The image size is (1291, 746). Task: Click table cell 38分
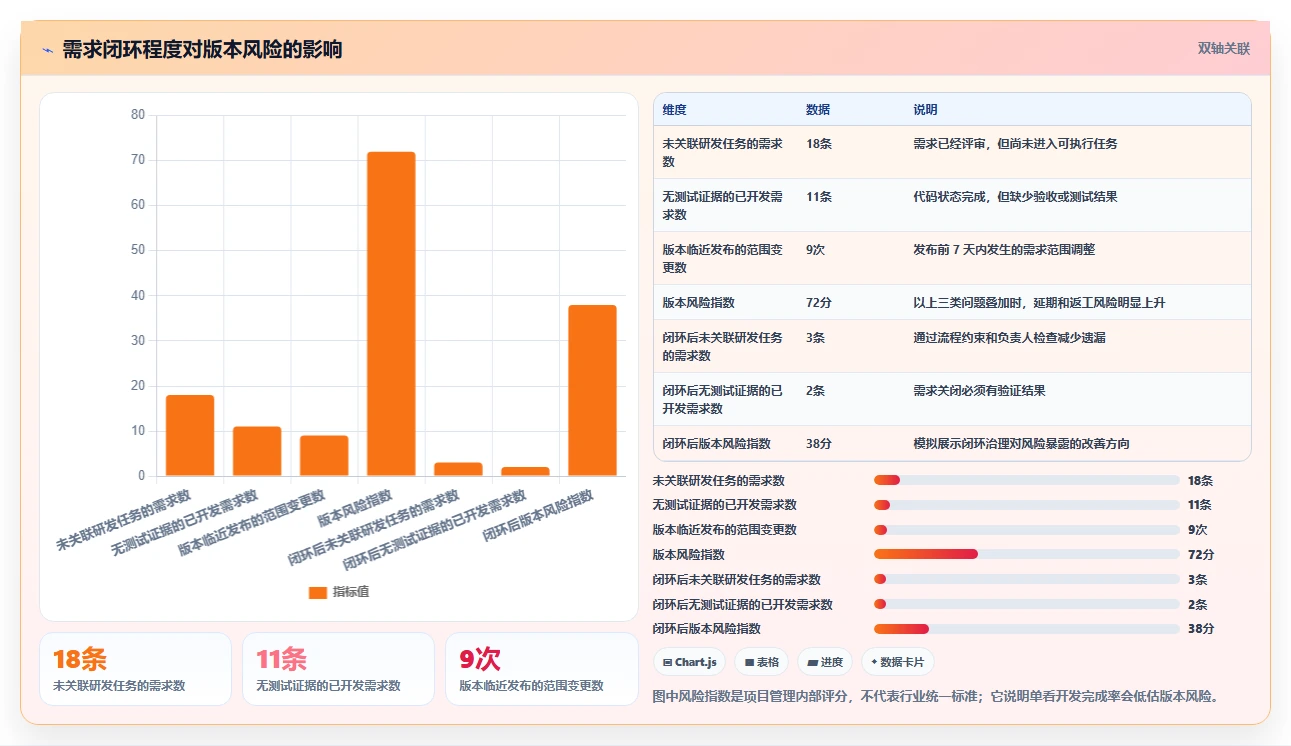[819, 444]
